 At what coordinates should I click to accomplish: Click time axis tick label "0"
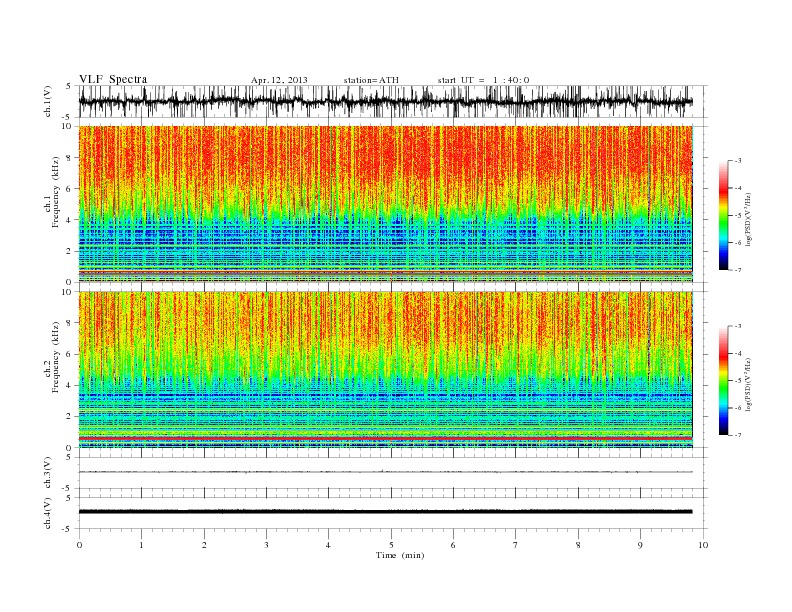[x=79, y=545]
